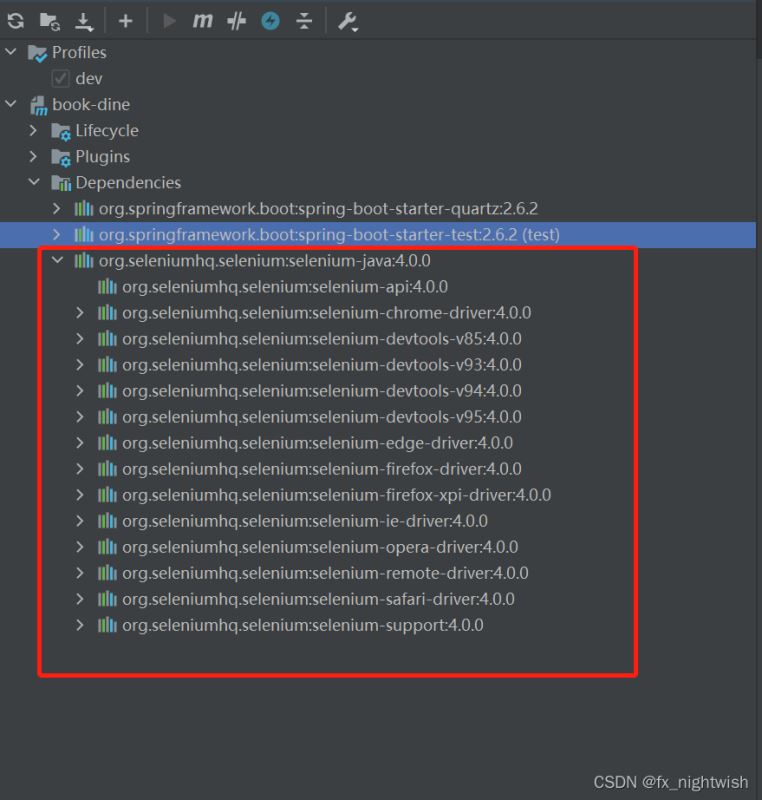The image size is (762, 800).
Task: Collapse the Dependencies node
Action: pyautogui.click(x=34, y=182)
